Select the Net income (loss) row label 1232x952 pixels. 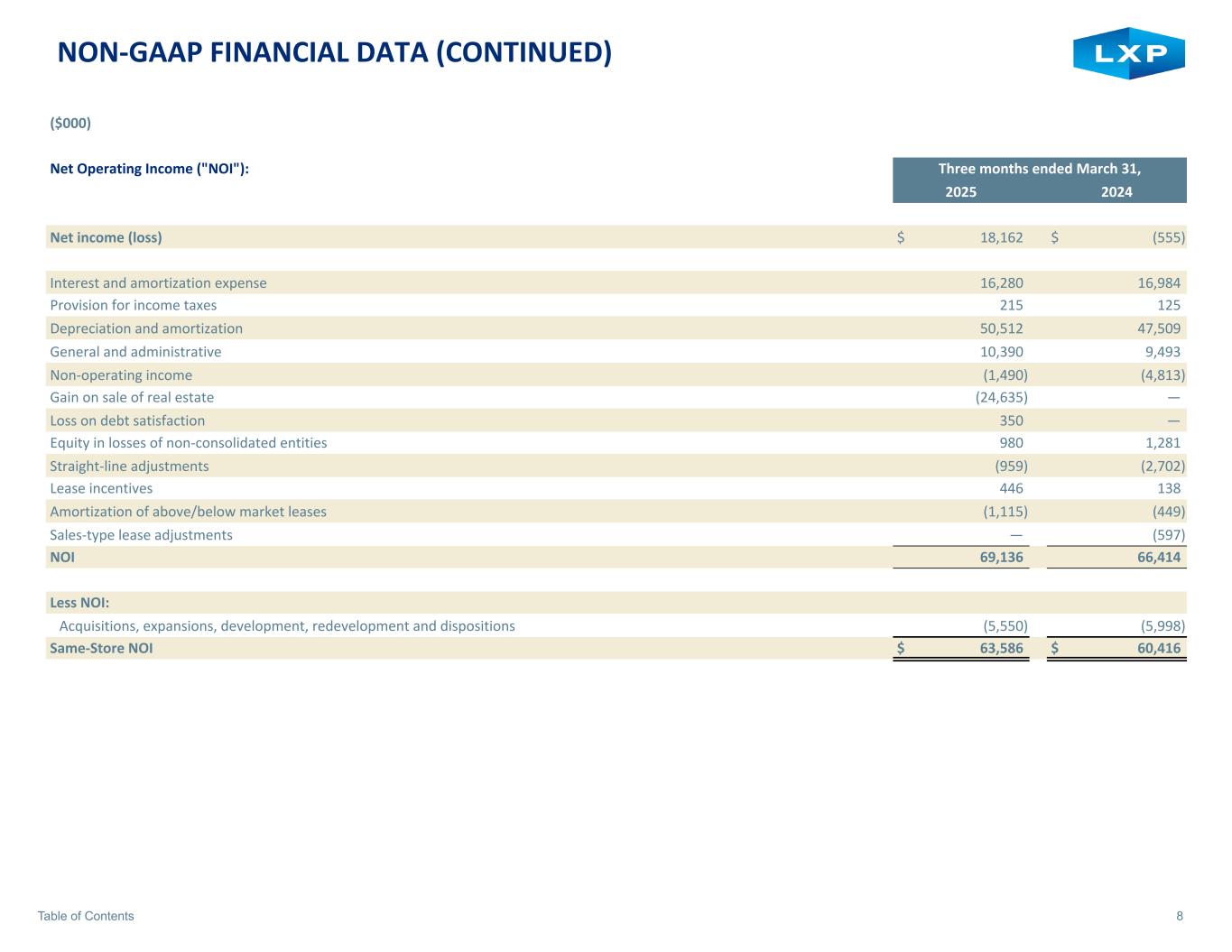(x=106, y=237)
